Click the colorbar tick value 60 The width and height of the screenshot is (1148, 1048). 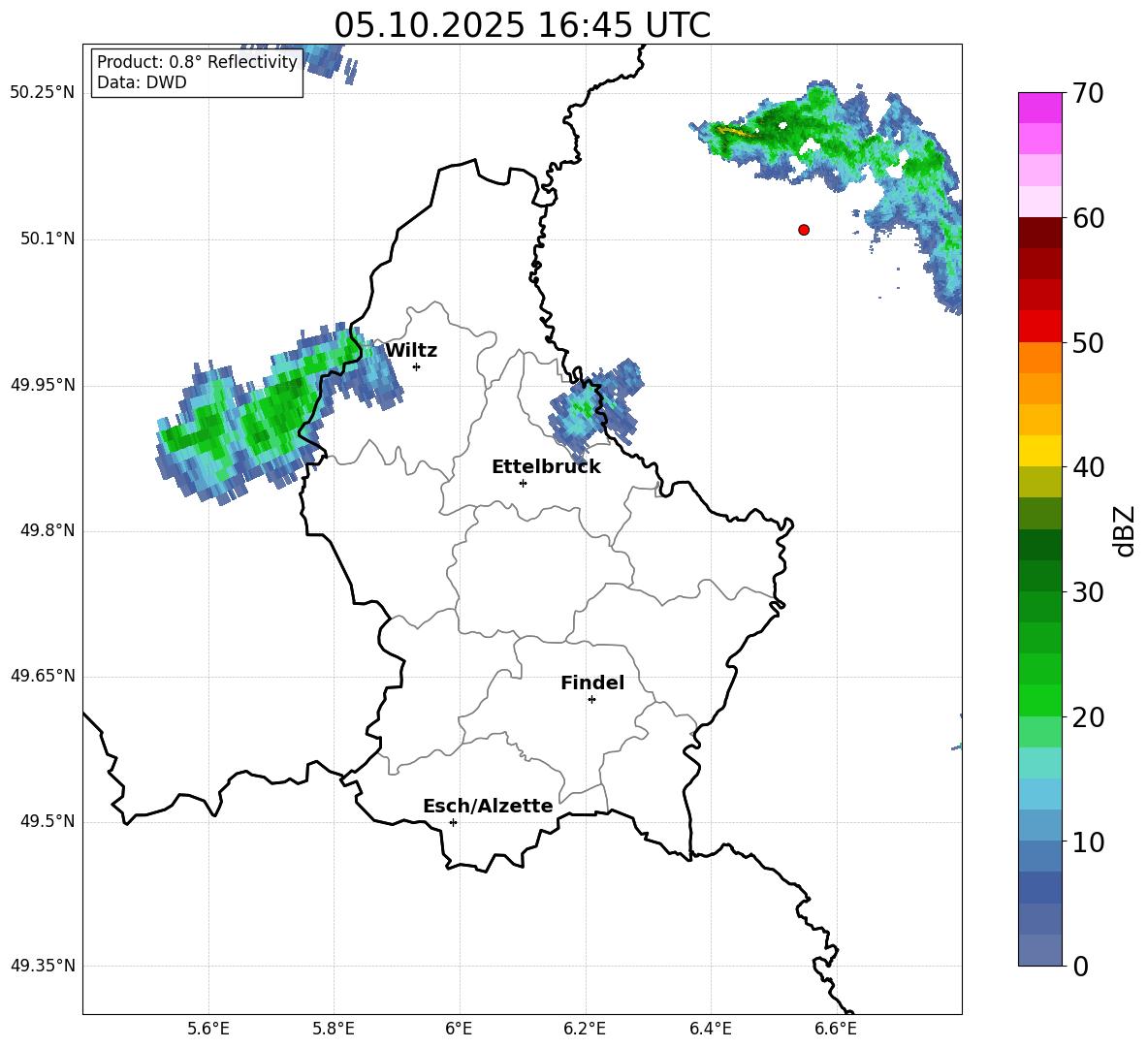(1089, 218)
